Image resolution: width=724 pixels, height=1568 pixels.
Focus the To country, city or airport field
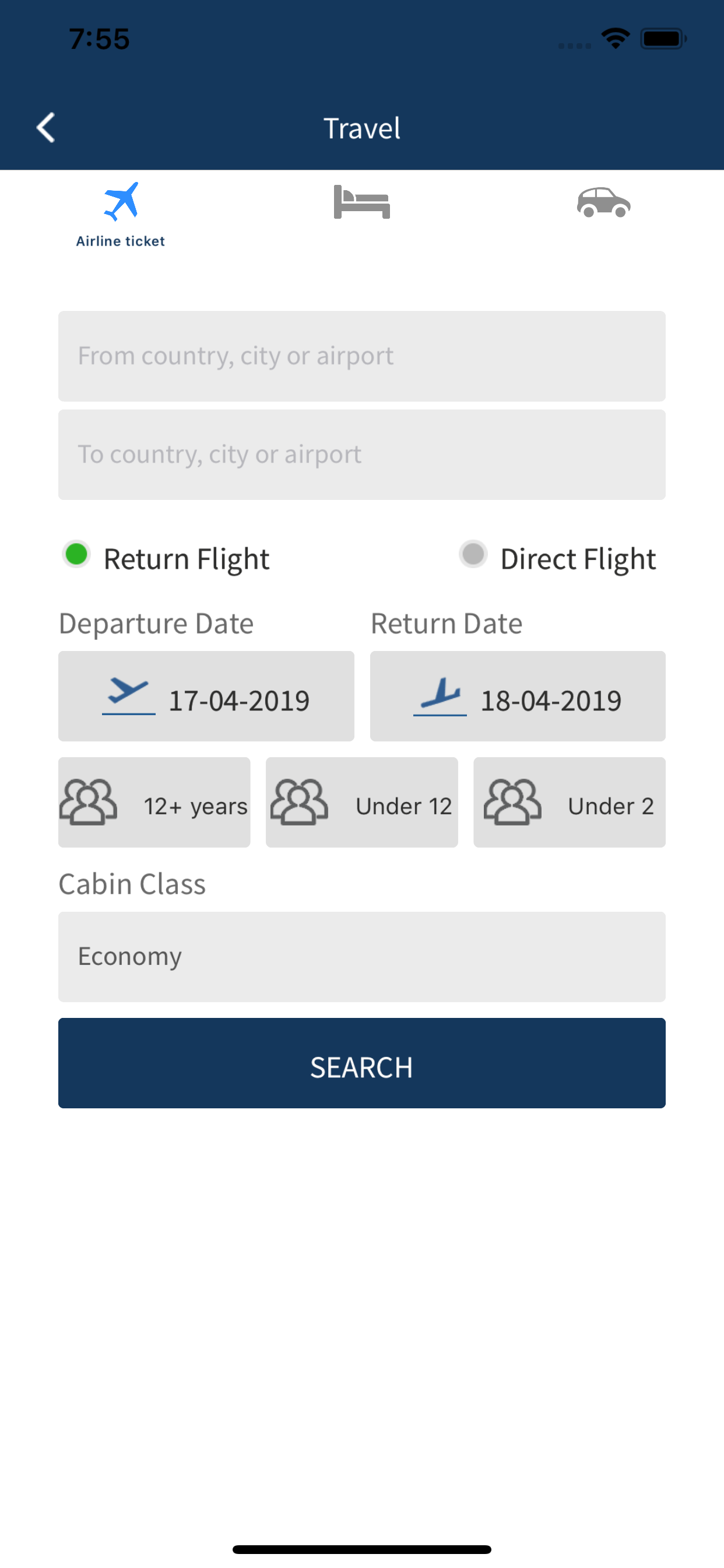tap(362, 454)
